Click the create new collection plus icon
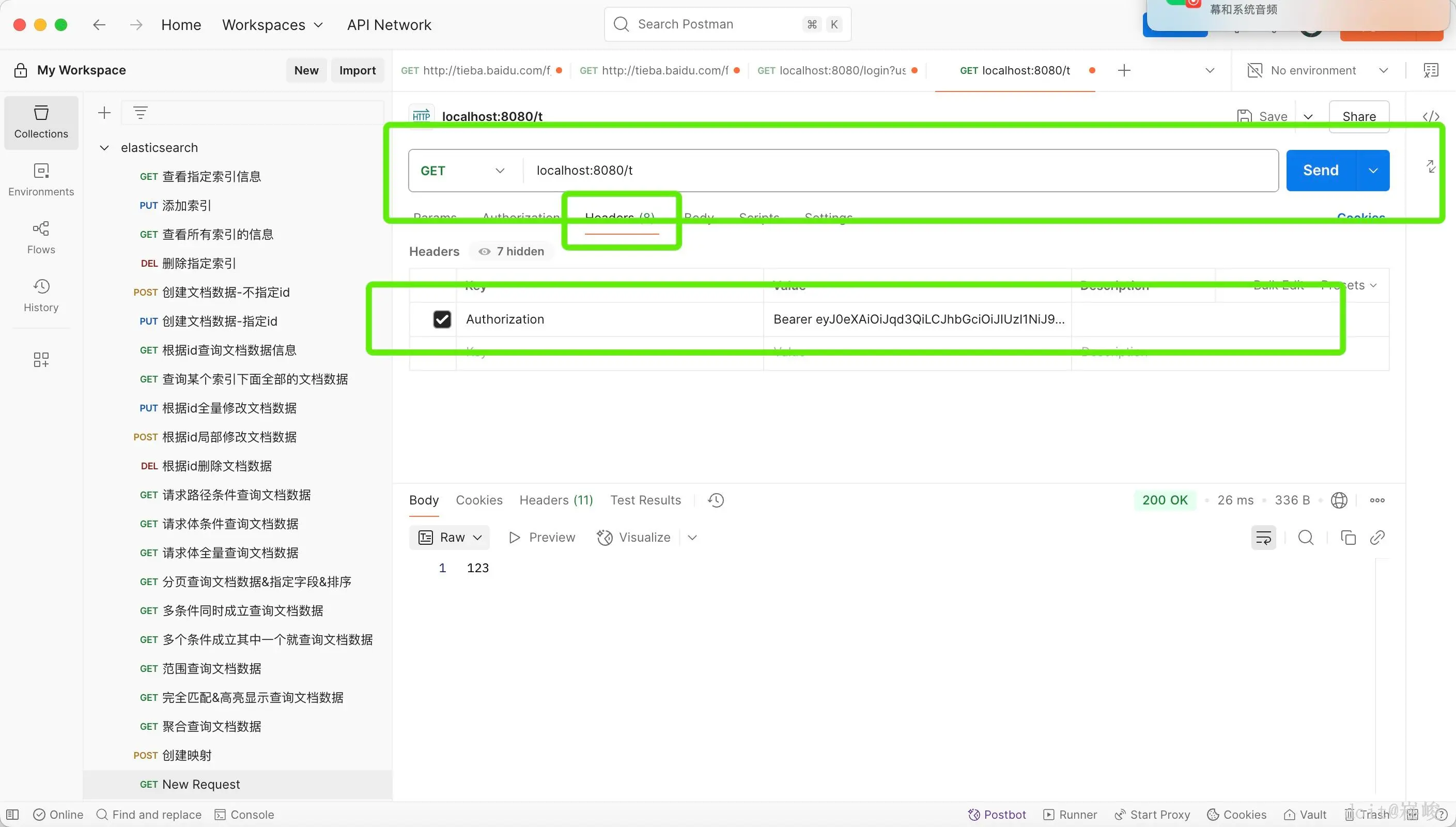 pos(104,113)
